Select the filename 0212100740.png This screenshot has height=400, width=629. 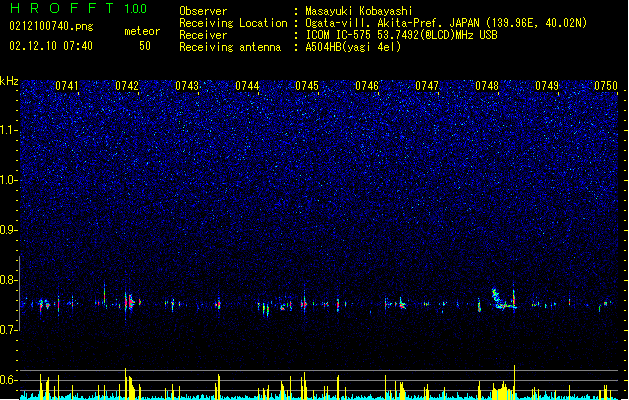[51, 26]
